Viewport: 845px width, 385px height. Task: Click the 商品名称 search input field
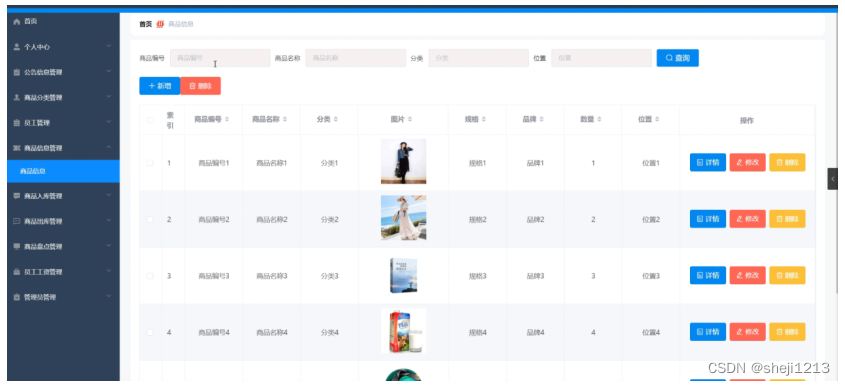tap(356, 58)
